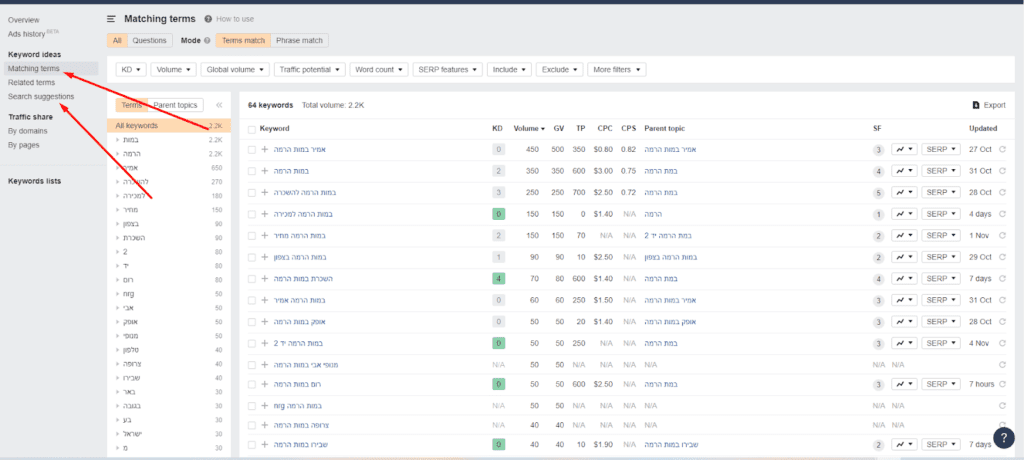Select checkbox for keyword במות הרמה למכירה
Image resolution: width=1024 pixels, height=460 pixels.
click(252, 214)
